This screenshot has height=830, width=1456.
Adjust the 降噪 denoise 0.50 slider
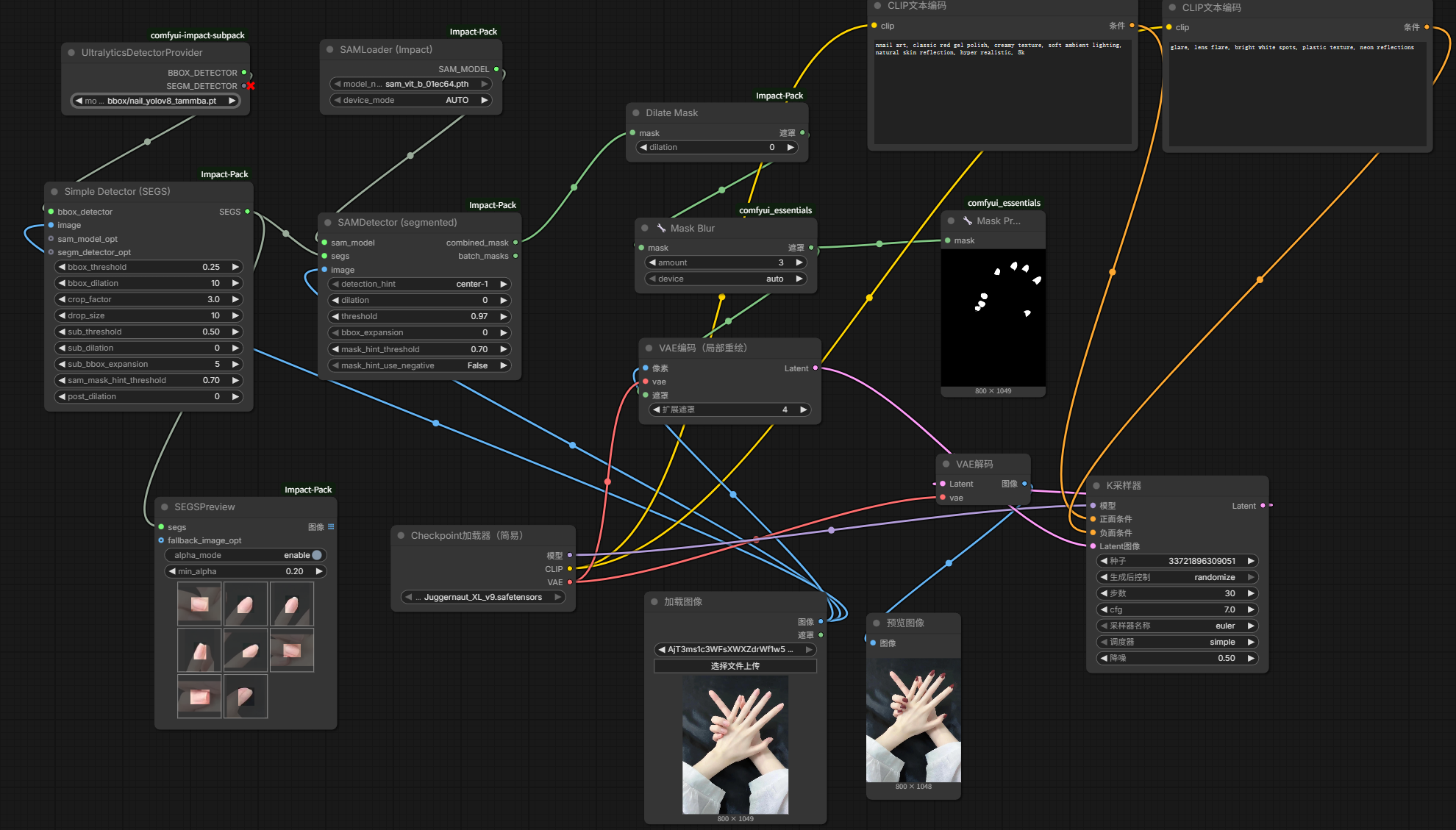tap(1177, 658)
